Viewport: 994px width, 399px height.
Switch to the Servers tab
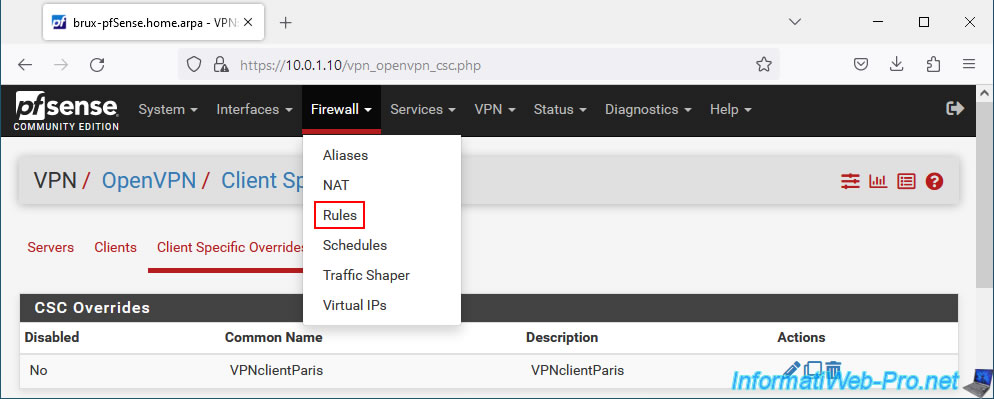tap(51, 247)
